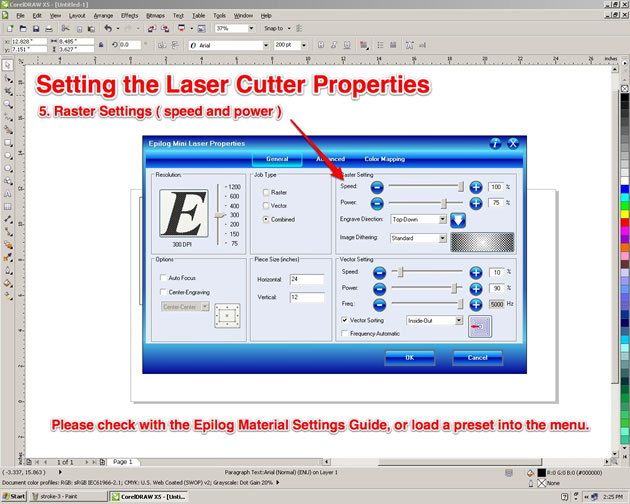Enable the Center-Engraving checkbox
Image resolution: width=630 pixels, height=504 pixels.
[x=163, y=292]
